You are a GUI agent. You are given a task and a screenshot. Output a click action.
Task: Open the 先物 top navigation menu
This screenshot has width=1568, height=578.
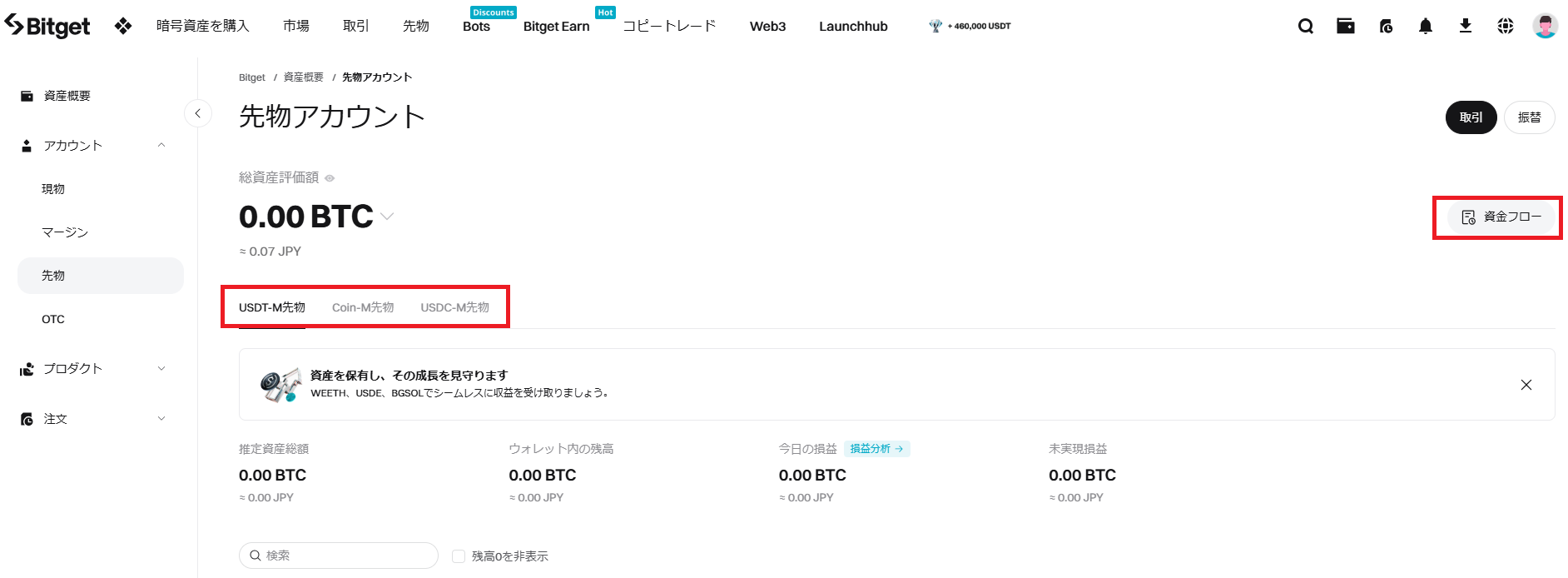click(x=416, y=26)
